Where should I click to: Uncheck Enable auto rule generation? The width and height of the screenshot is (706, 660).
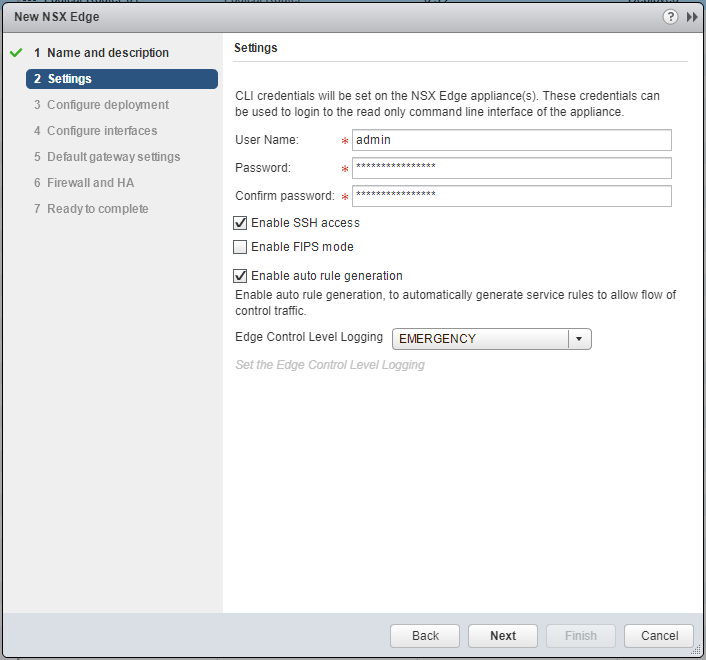240,276
